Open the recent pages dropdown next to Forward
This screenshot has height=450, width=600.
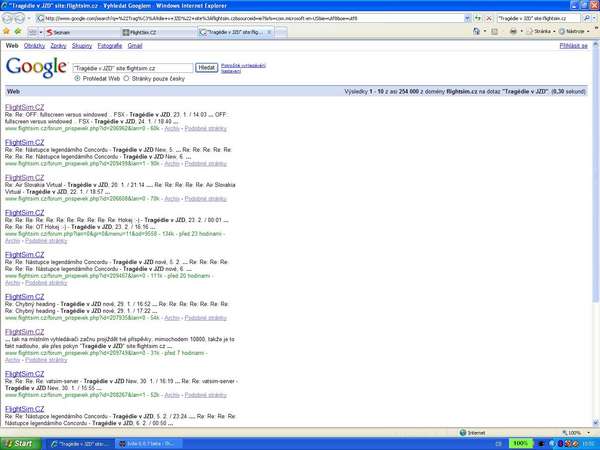[29, 18]
